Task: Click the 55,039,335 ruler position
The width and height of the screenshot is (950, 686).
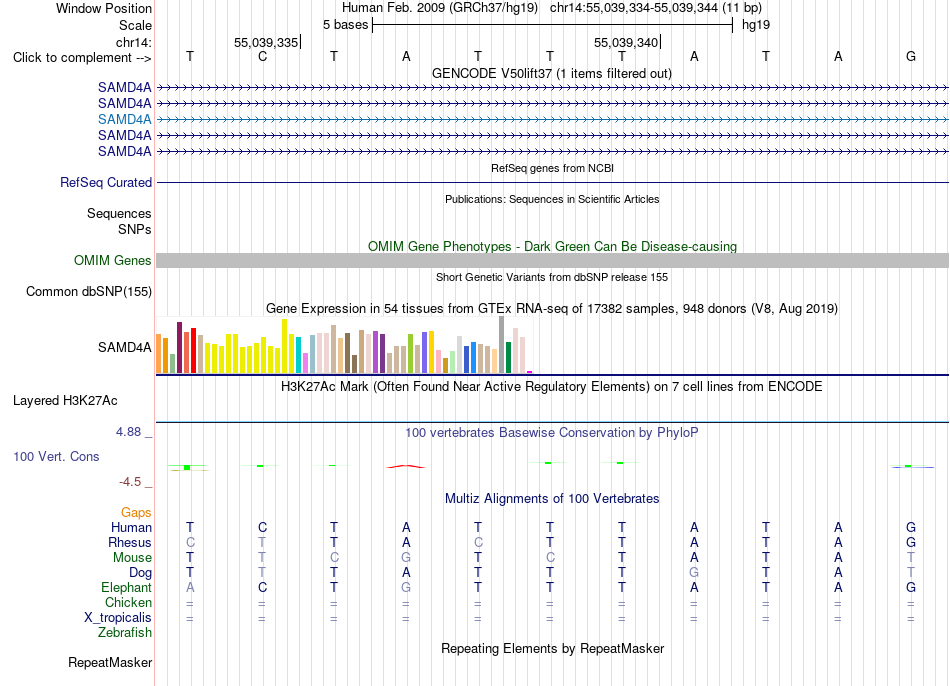Action: 266,42
